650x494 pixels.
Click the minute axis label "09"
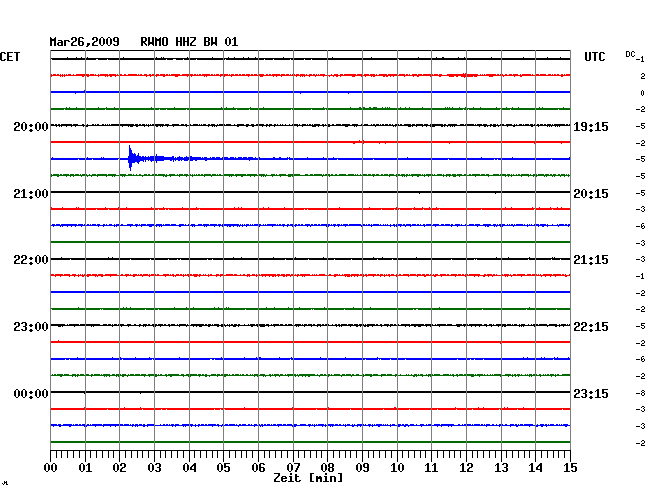362,468
